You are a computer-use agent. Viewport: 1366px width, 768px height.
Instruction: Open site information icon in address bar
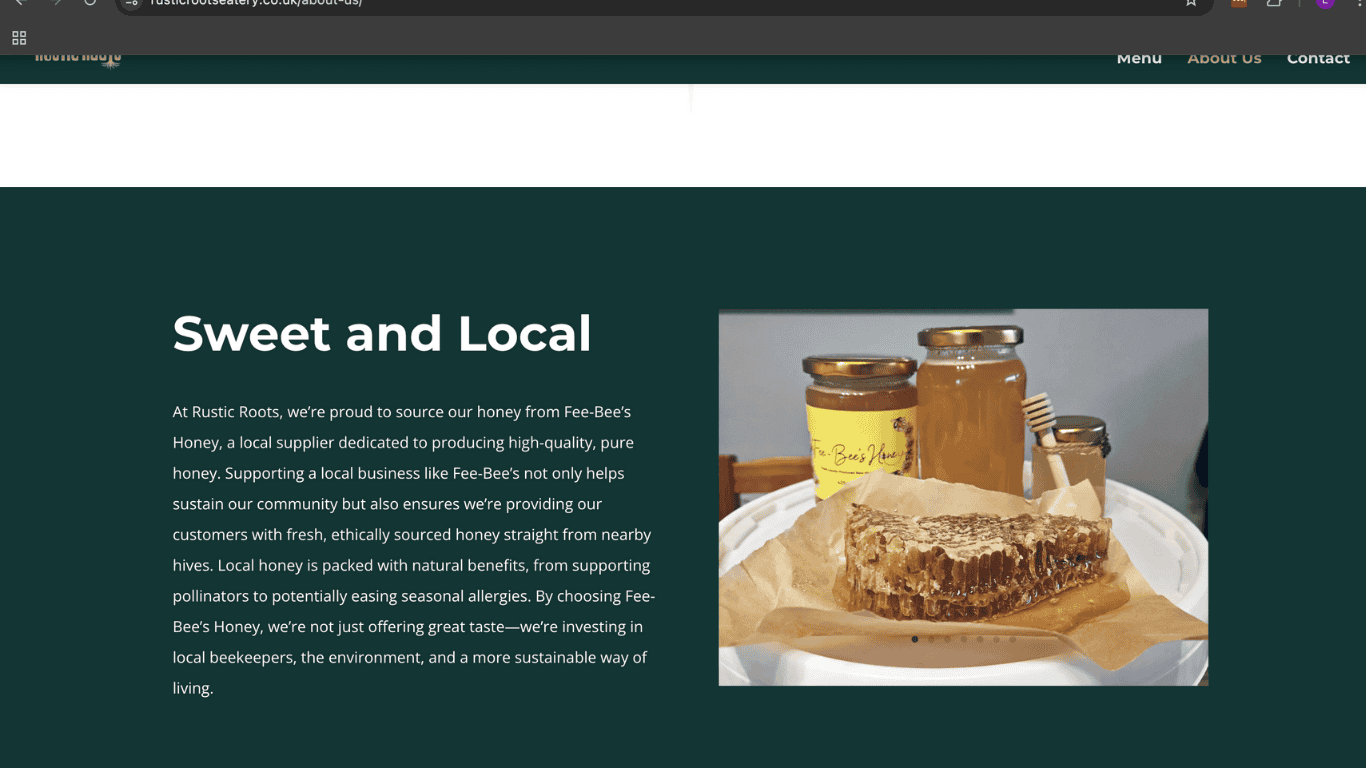click(x=132, y=3)
